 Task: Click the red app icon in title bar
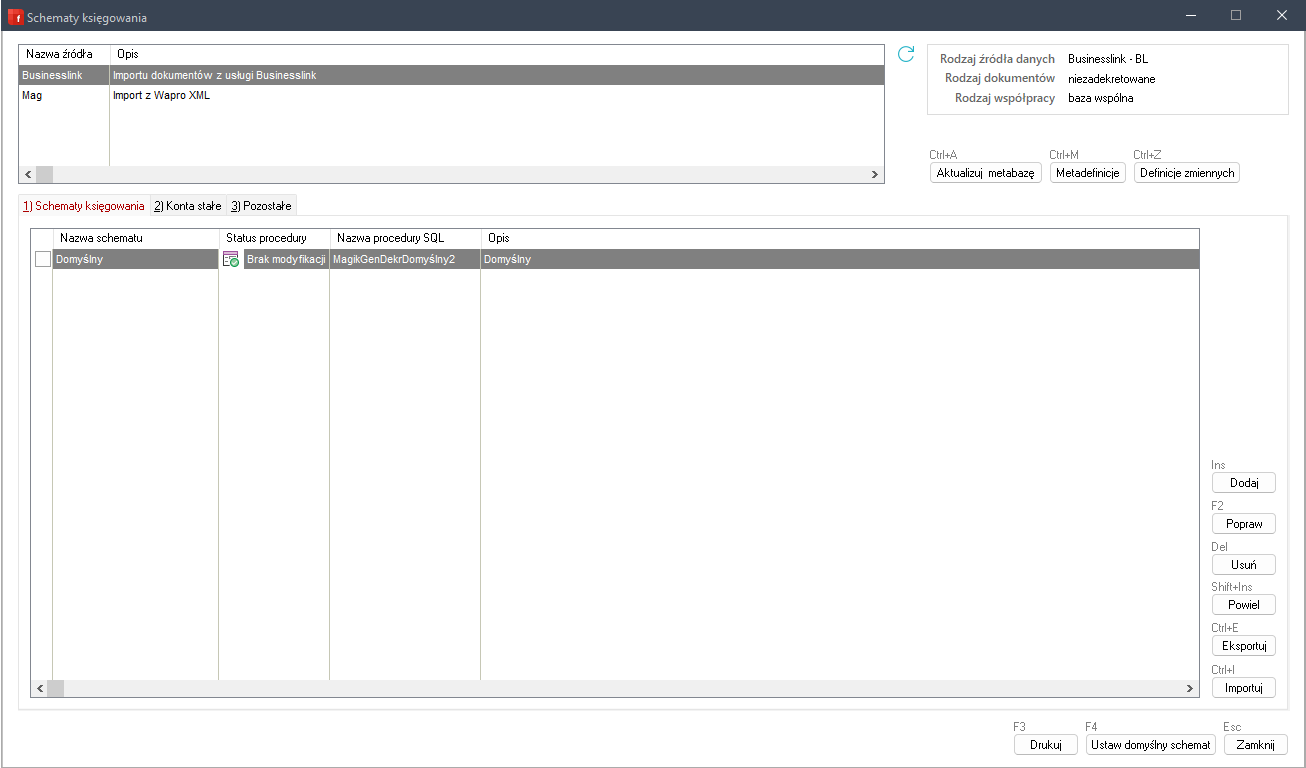click(15, 16)
